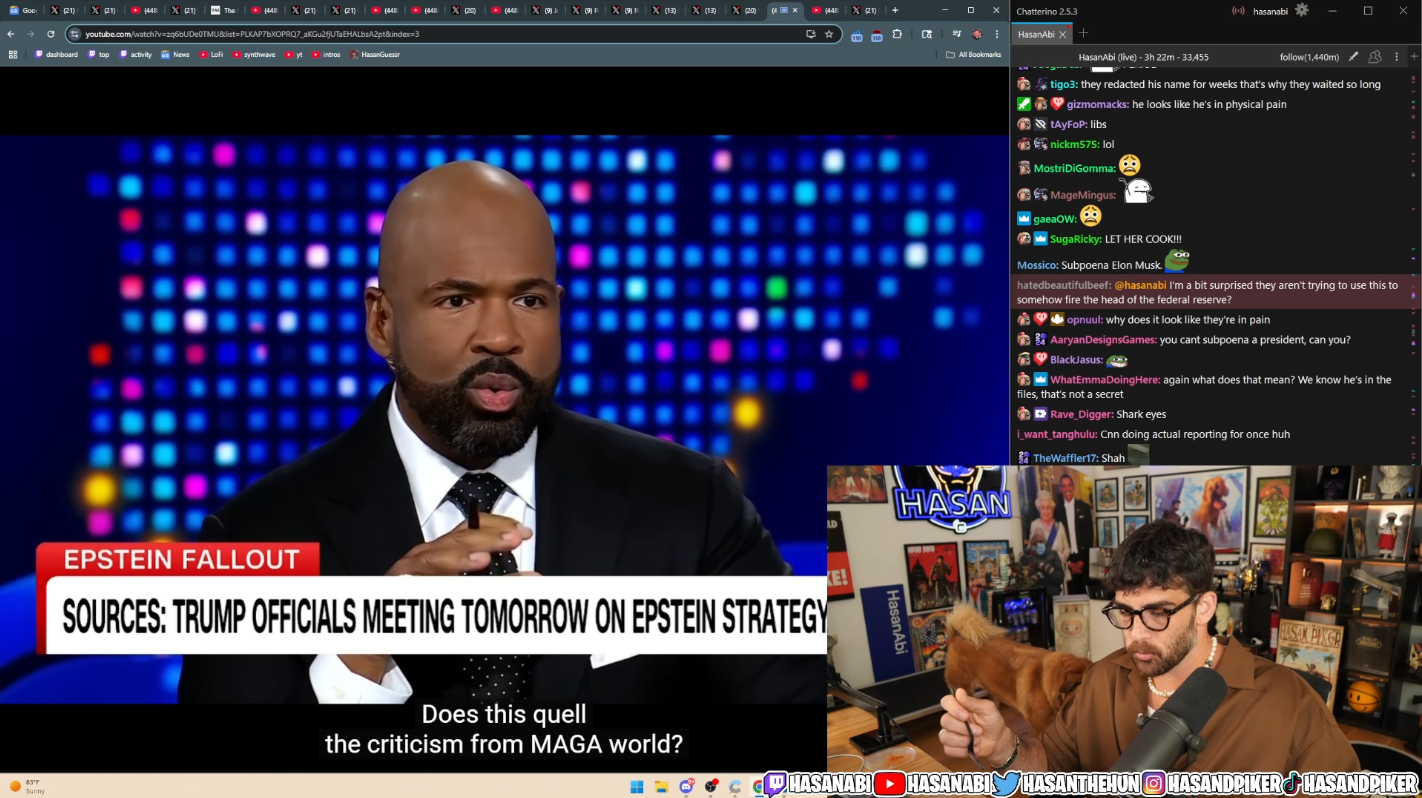Open the chatters viewer list icon
This screenshot has width=1422, height=798.
click(x=1375, y=57)
